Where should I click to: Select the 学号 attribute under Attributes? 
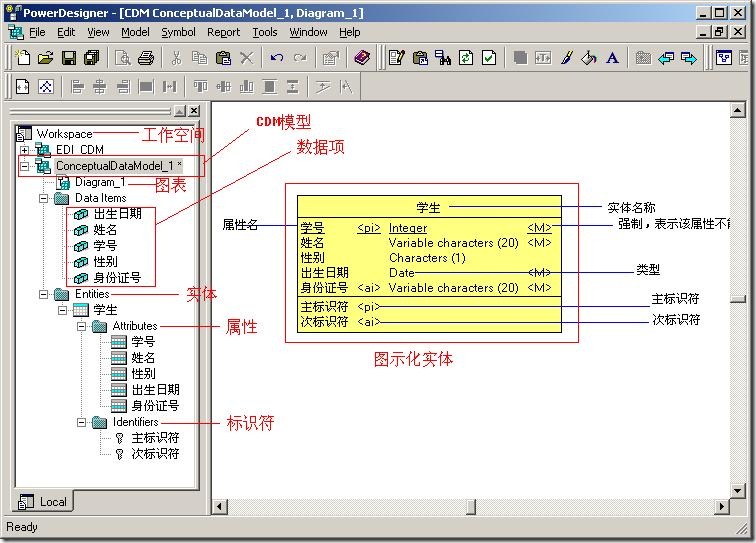(143, 342)
